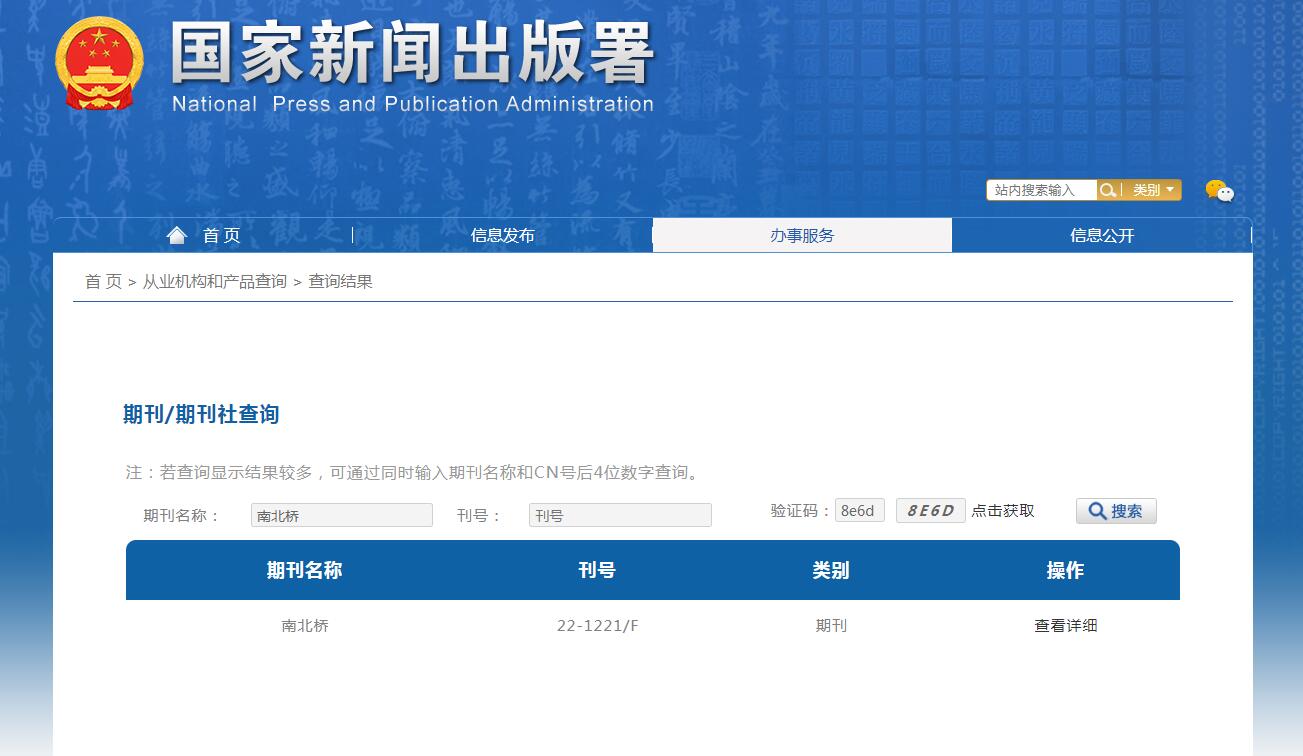This screenshot has height=756, width=1303.
Task: Click 首页 in the breadcrumb trail
Action: [x=103, y=282]
